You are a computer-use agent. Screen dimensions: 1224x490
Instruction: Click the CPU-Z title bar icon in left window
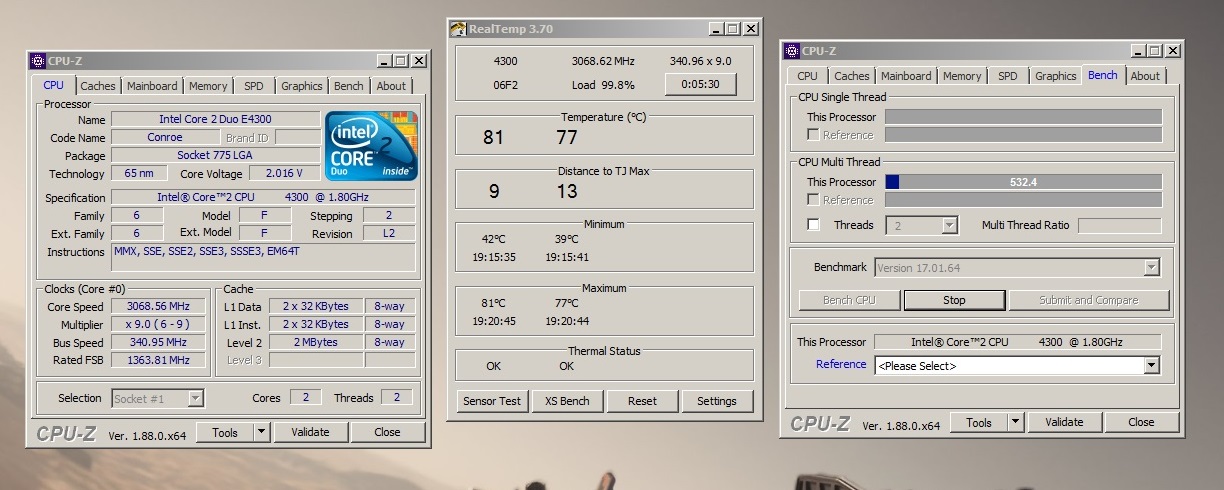coord(38,60)
